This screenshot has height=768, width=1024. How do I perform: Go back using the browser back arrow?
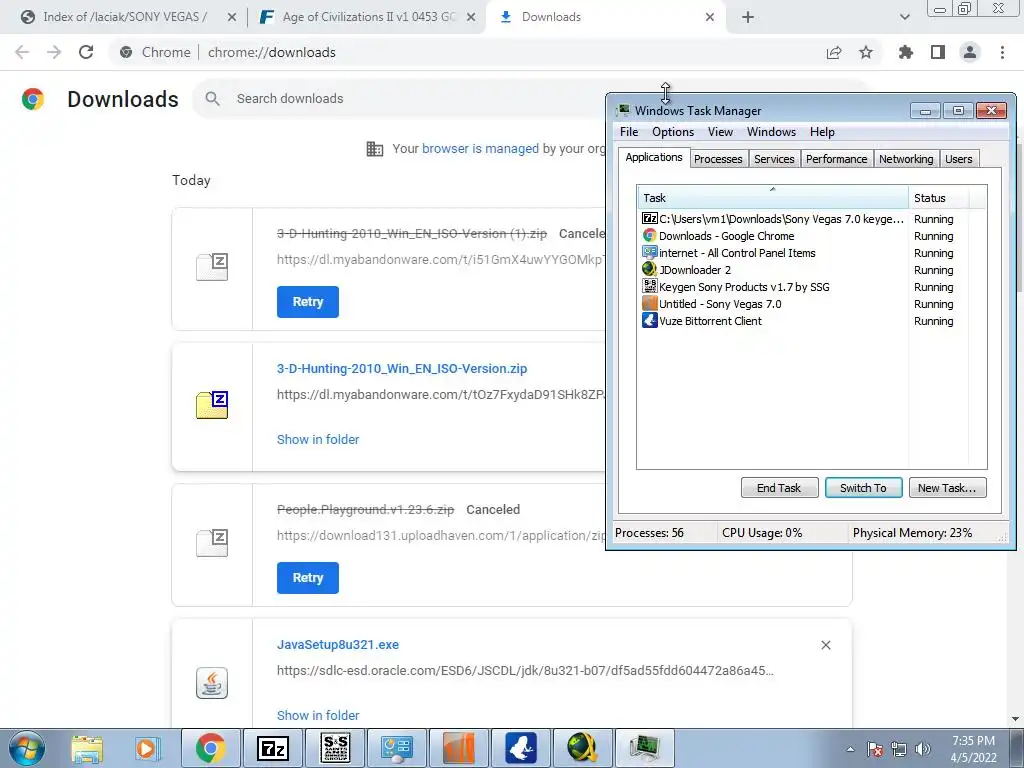(x=22, y=52)
